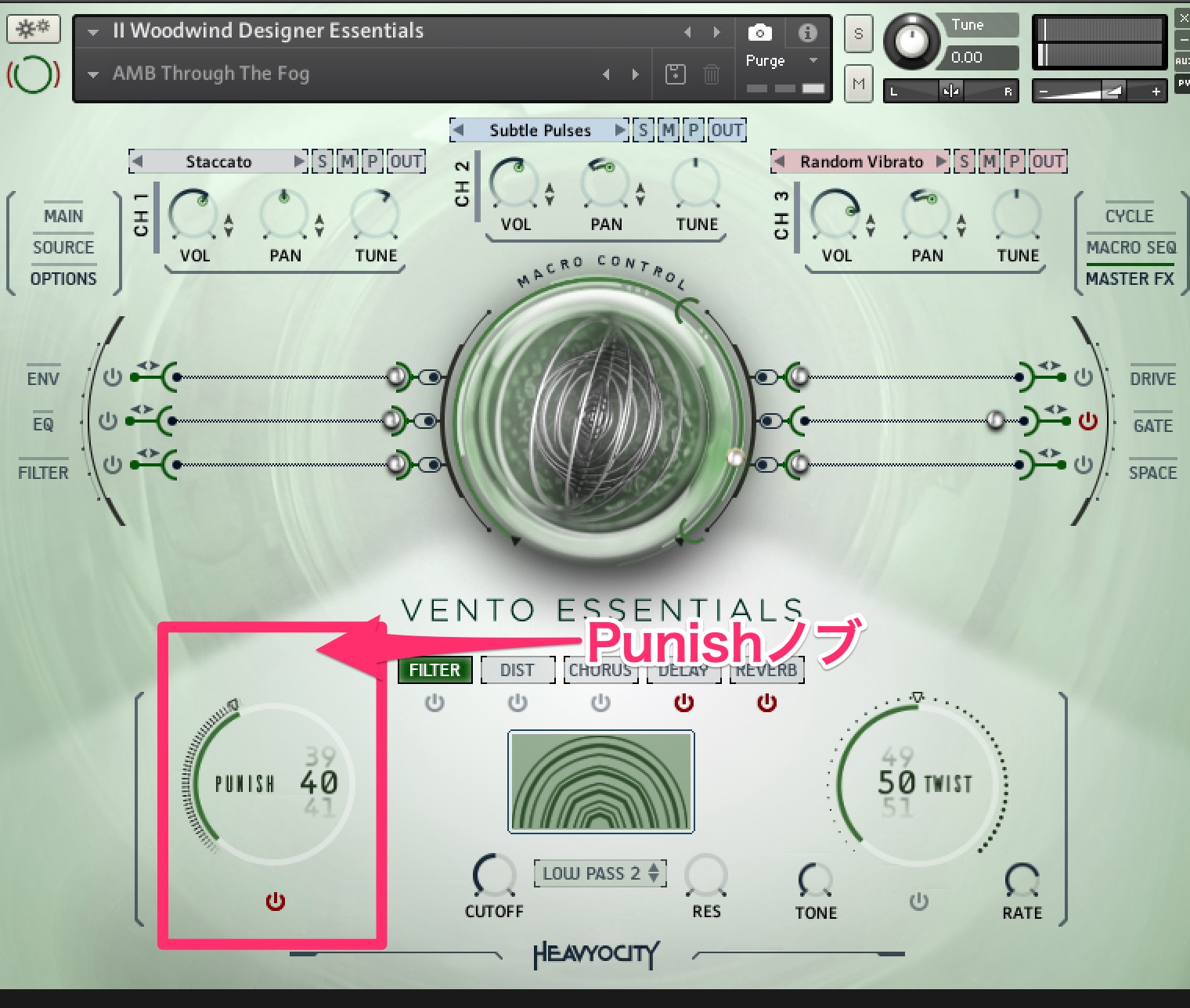Open the LOW PASS 2 filter type dropdown
This screenshot has height=1008, width=1190.
click(x=600, y=873)
